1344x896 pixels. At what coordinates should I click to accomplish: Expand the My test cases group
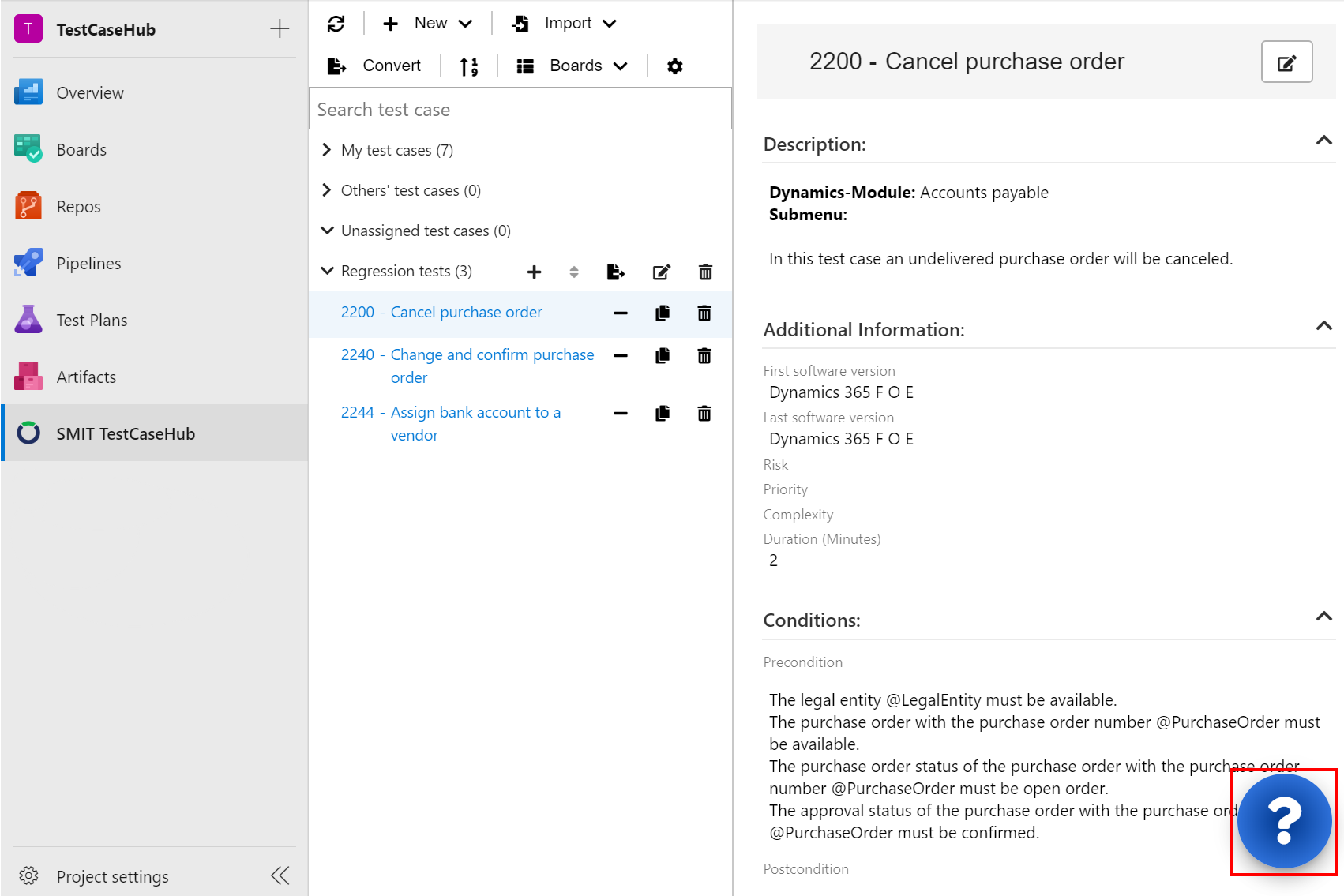pos(327,150)
